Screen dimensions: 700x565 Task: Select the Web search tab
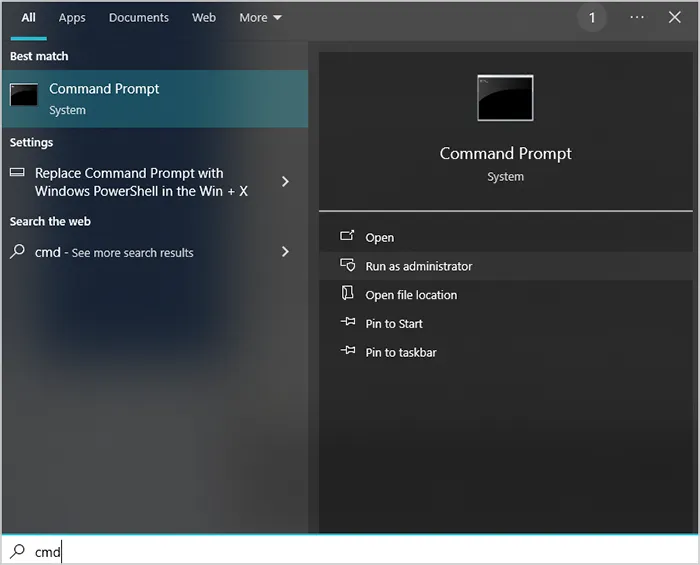pos(204,17)
